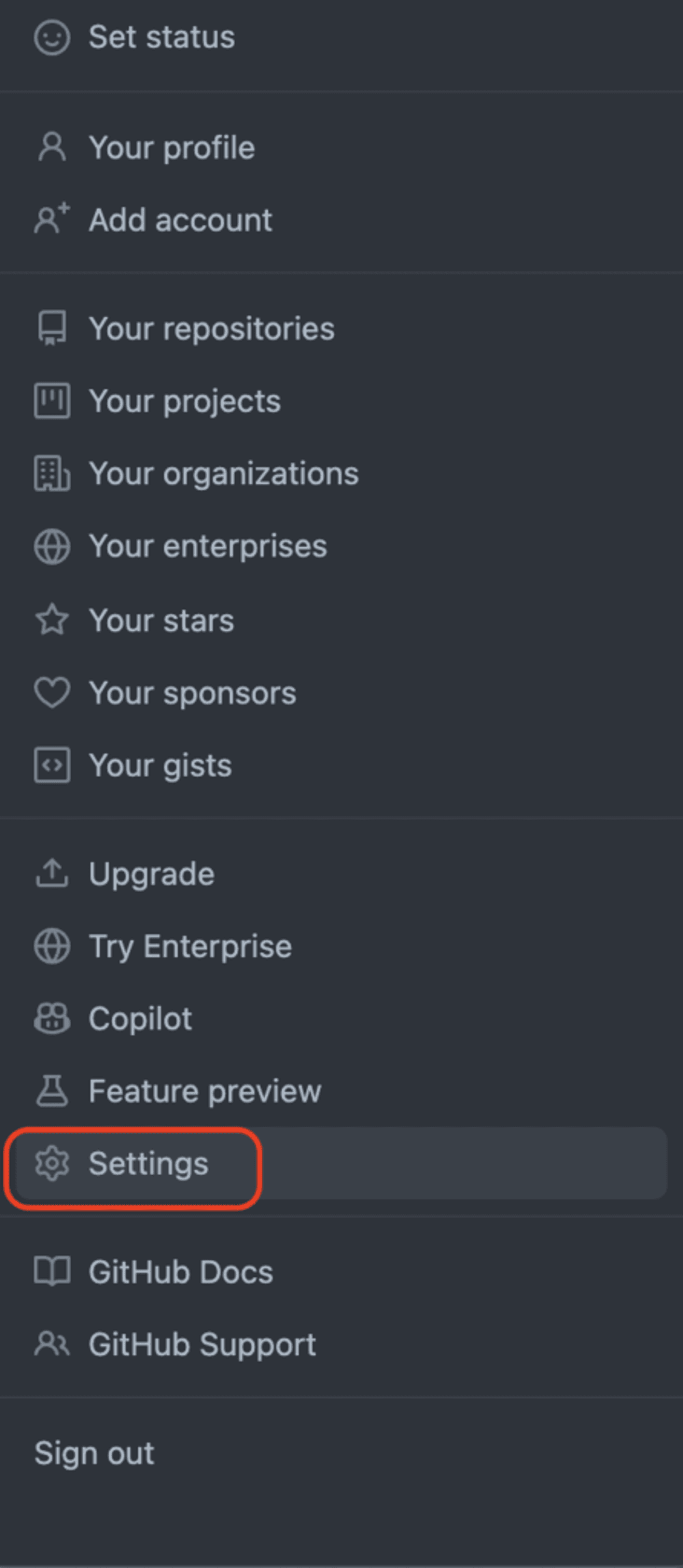Screen dimensions: 683x1568
Task: Select the Upgrade menu entry
Action: point(341,873)
